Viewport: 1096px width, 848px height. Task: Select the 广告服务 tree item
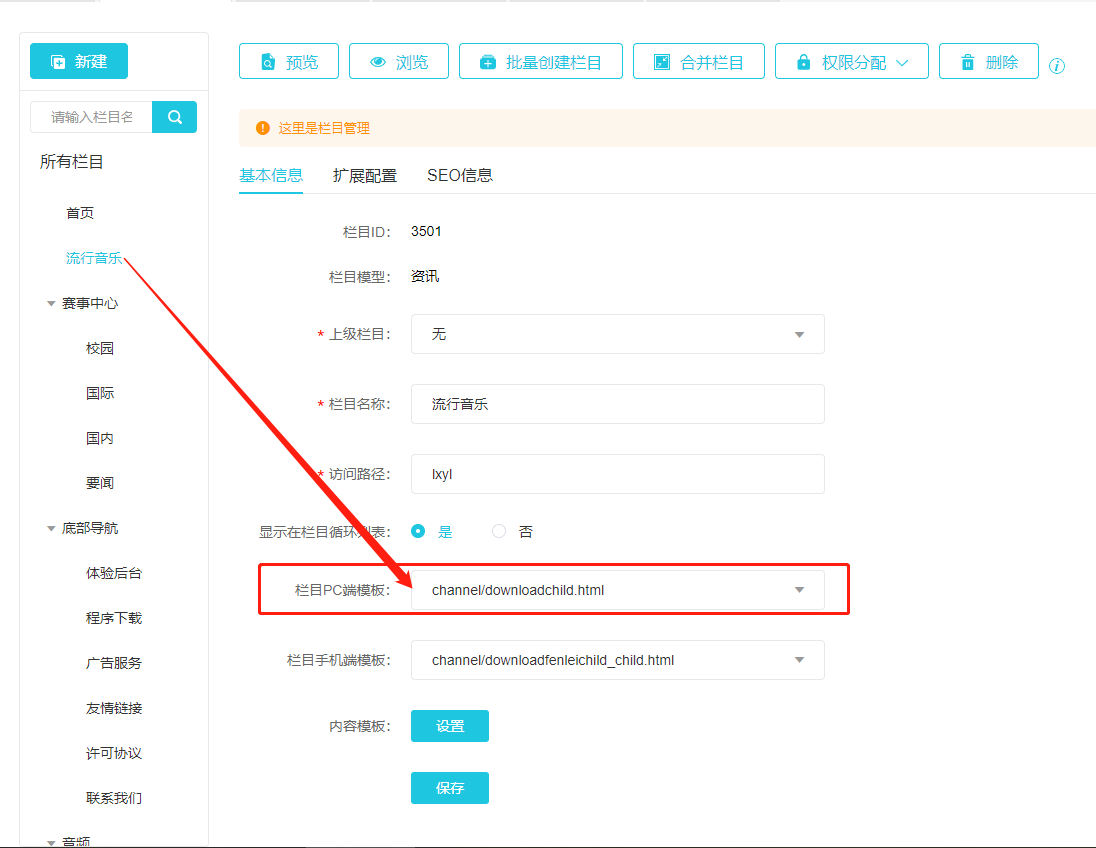click(114, 663)
